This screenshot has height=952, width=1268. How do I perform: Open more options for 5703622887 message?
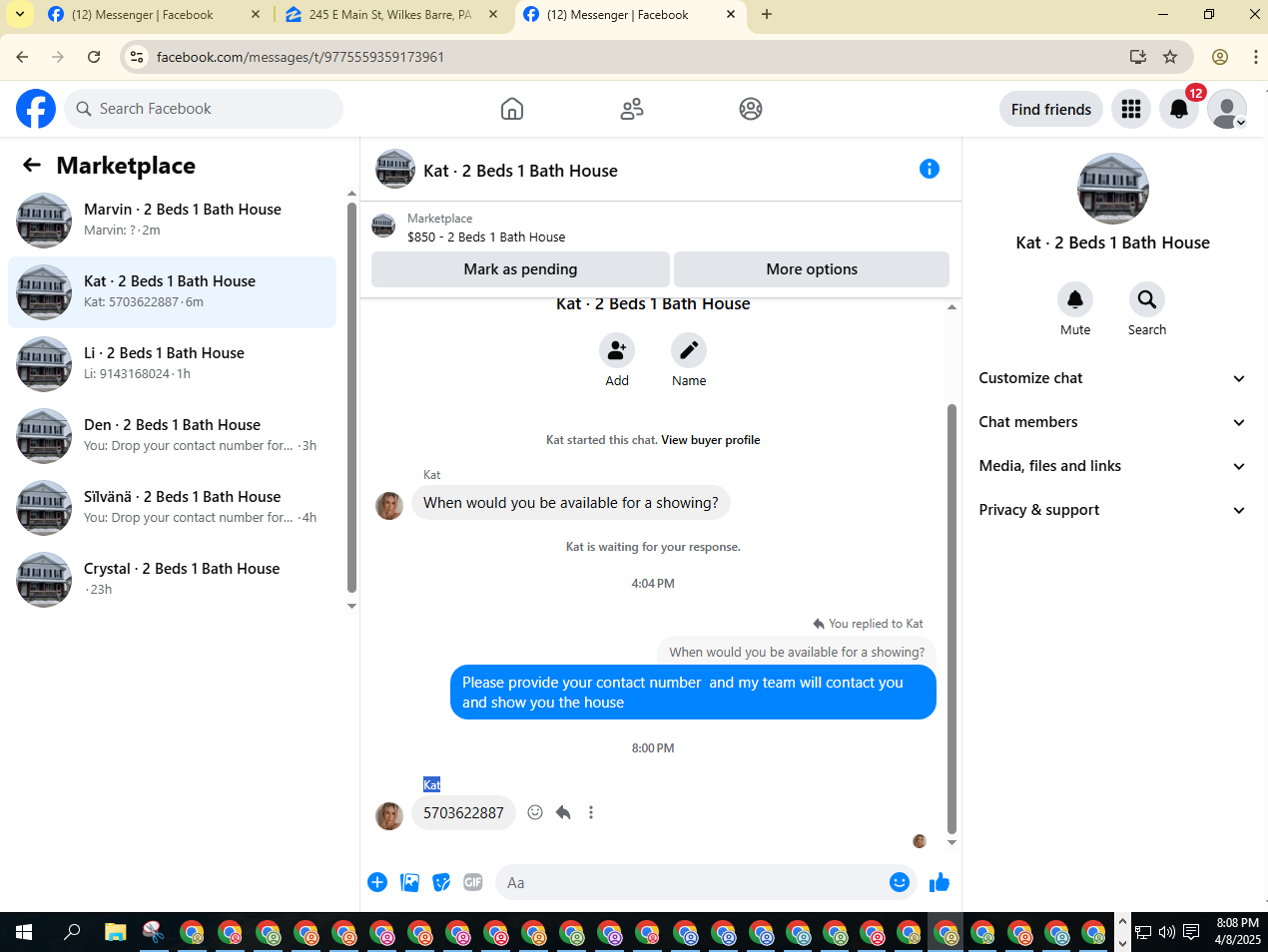coord(591,812)
